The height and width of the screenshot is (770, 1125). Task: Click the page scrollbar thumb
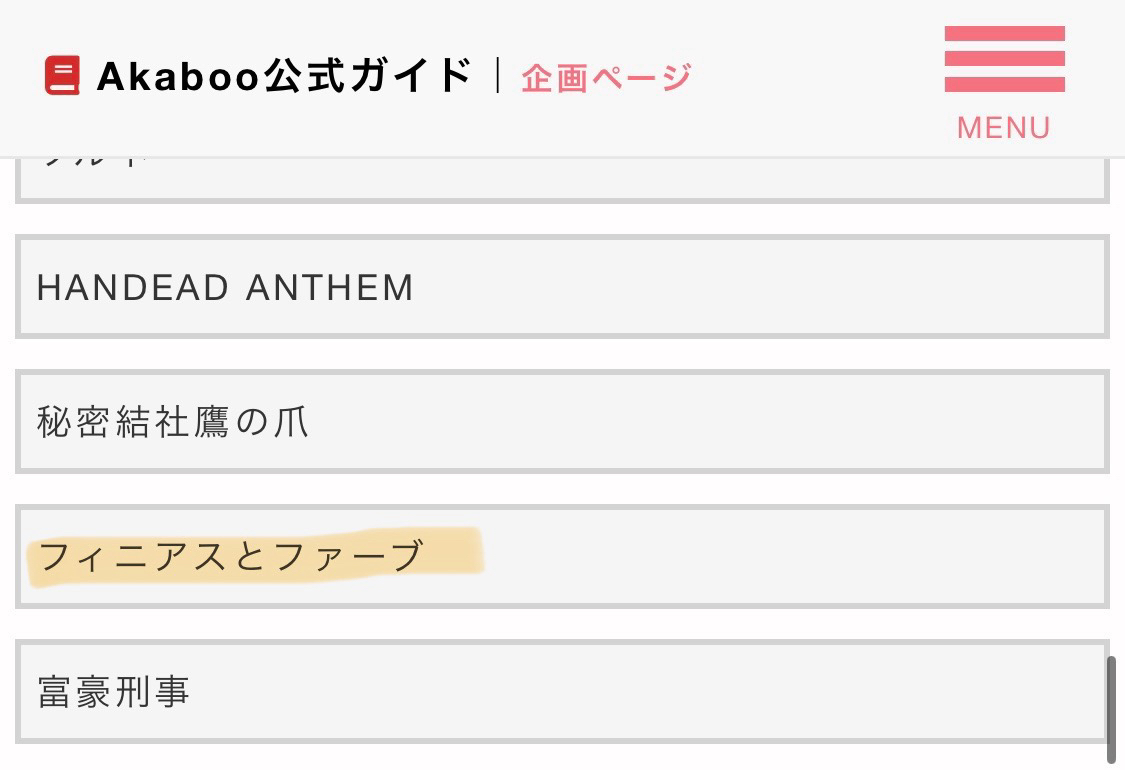click(x=1111, y=710)
